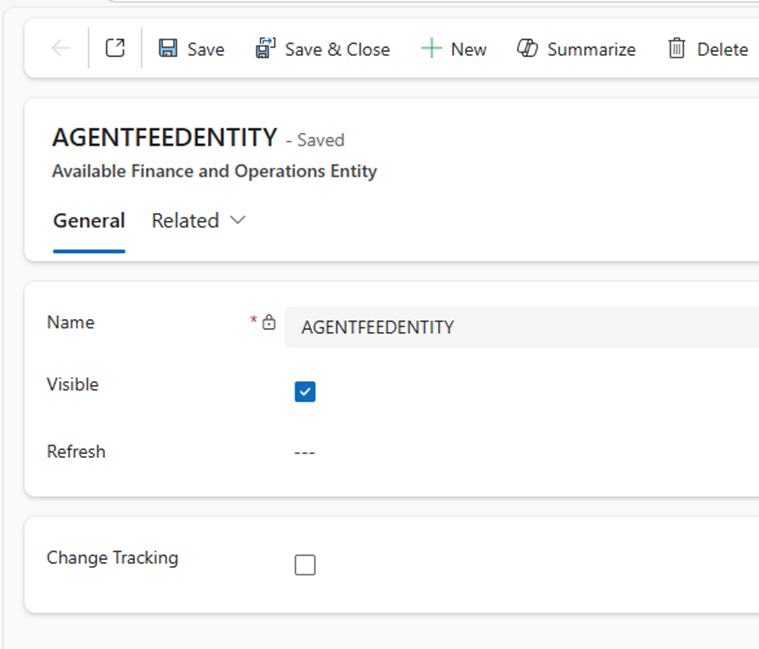759x649 pixels.
Task: Click the Save & Close icon
Action: click(265, 48)
